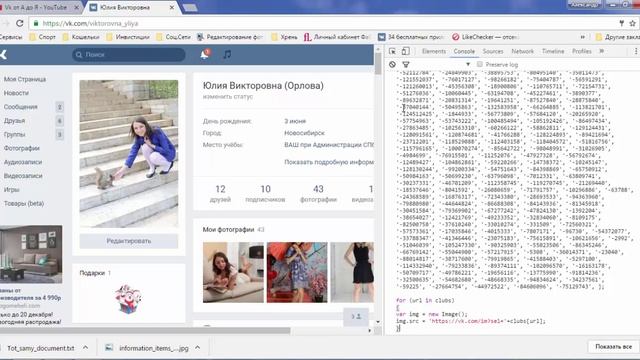This screenshot has width=640, height=360.
Task: Switch to the Network DevTools tab
Action: pyautogui.click(x=522, y=51)
